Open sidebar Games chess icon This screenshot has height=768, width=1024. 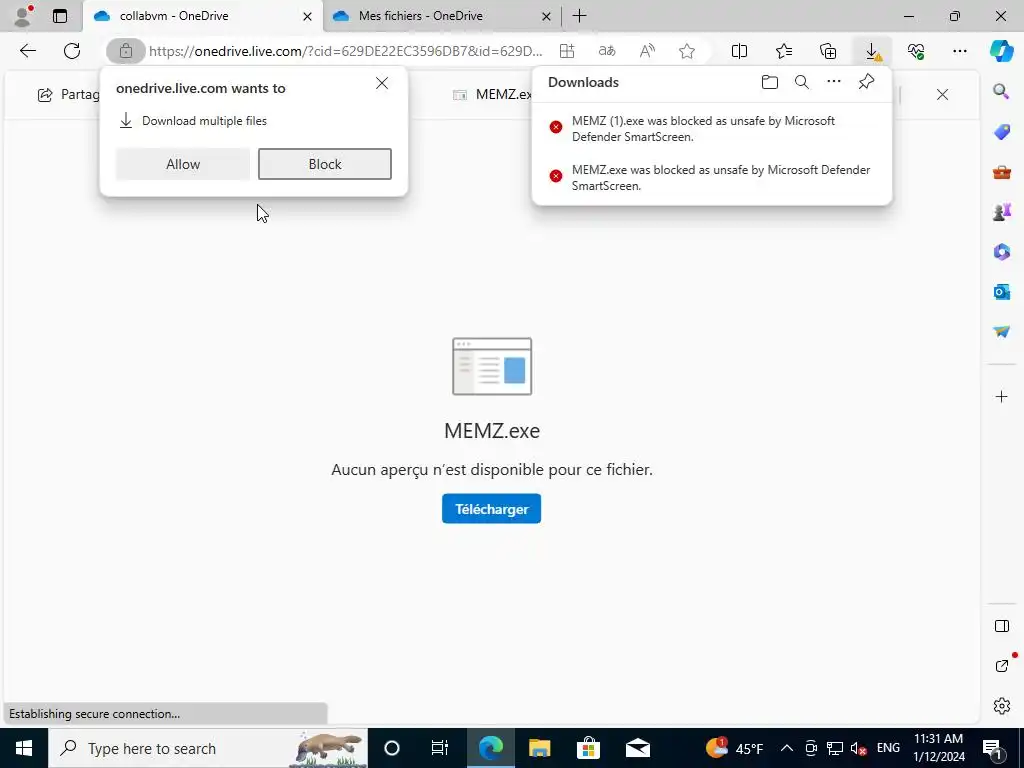tap(1001, 212)
